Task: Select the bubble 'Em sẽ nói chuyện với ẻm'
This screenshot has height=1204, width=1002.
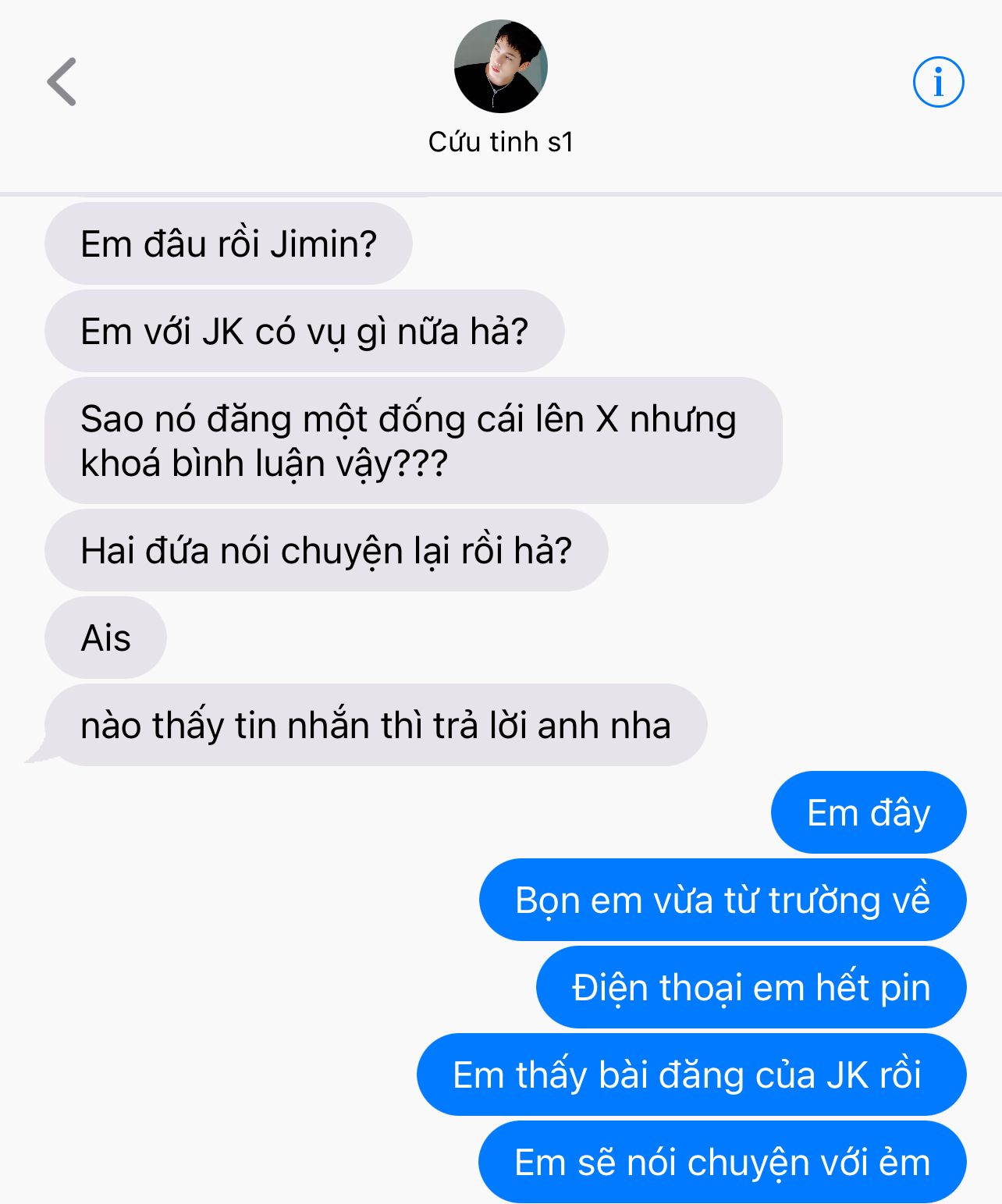Action: 723,1162
